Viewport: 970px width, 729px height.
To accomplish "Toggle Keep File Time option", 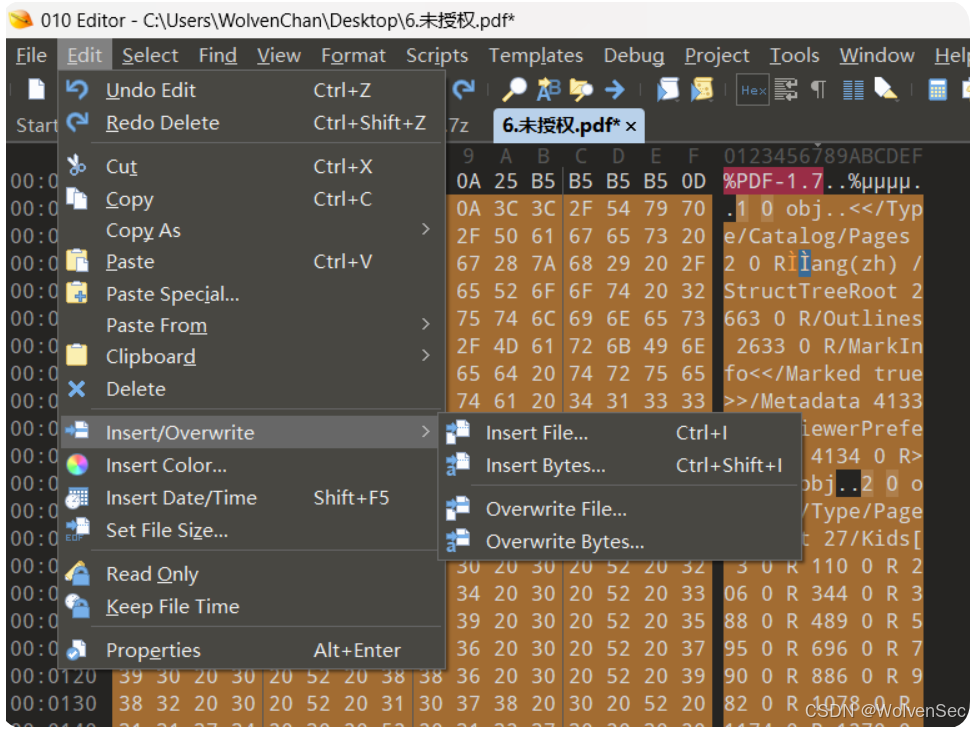I will click(252, 606).
